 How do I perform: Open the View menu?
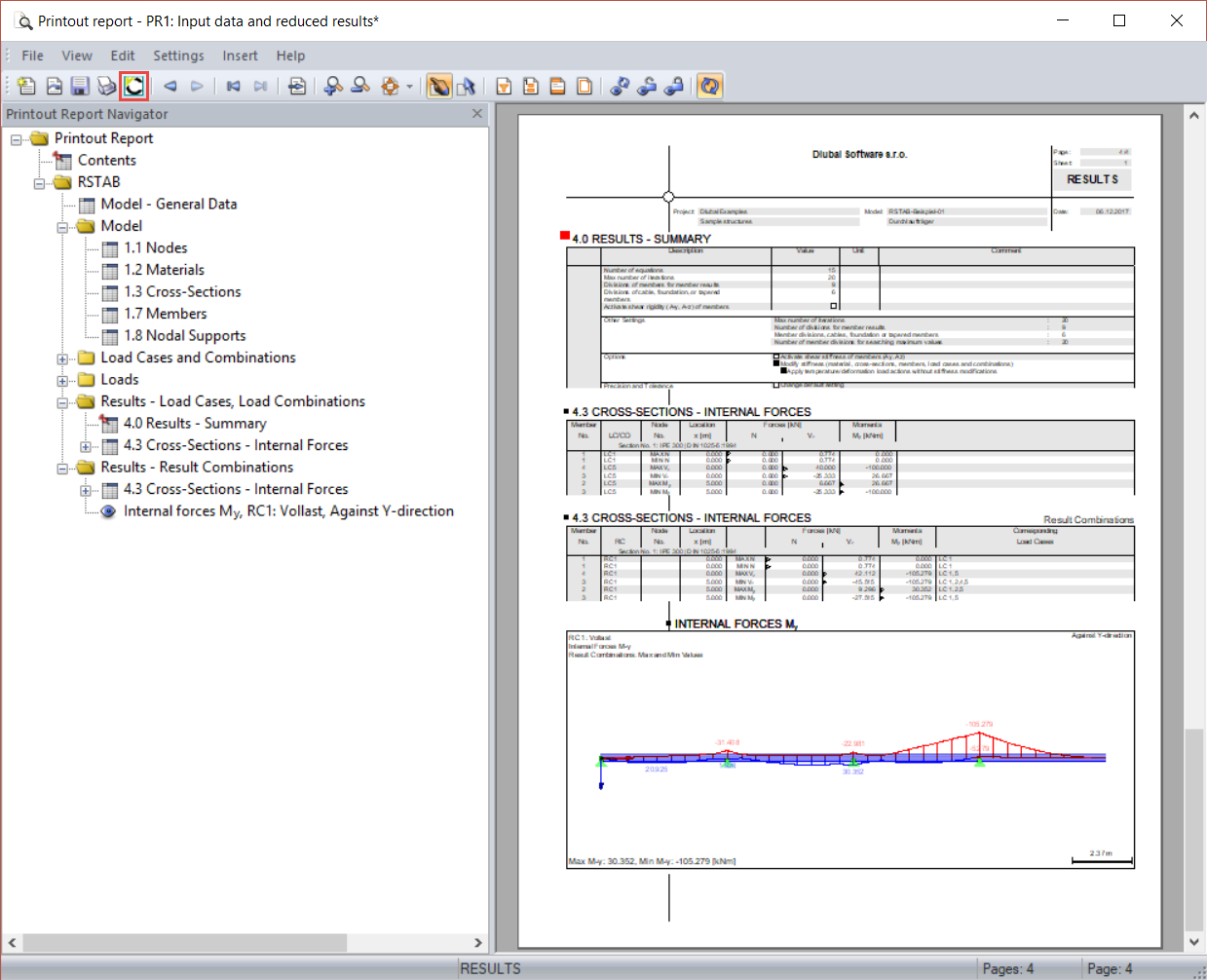click(x=77, y=56)
